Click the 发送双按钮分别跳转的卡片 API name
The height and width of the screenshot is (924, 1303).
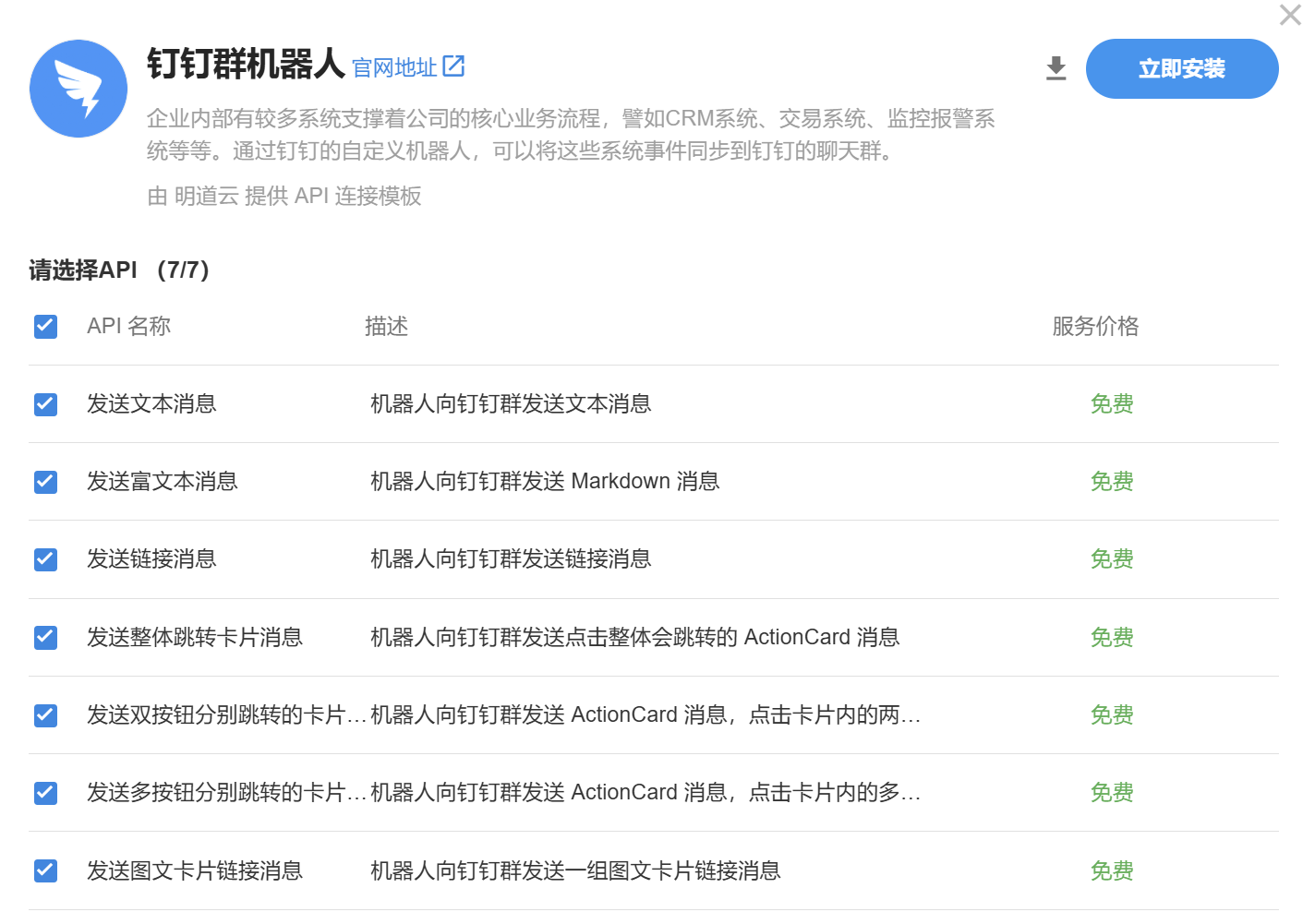(227, 715)
